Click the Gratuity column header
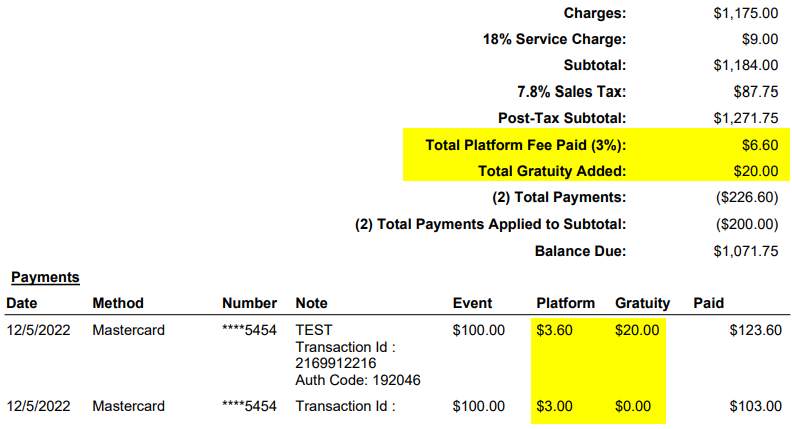 pyautogui.click(x=642, y=303)
